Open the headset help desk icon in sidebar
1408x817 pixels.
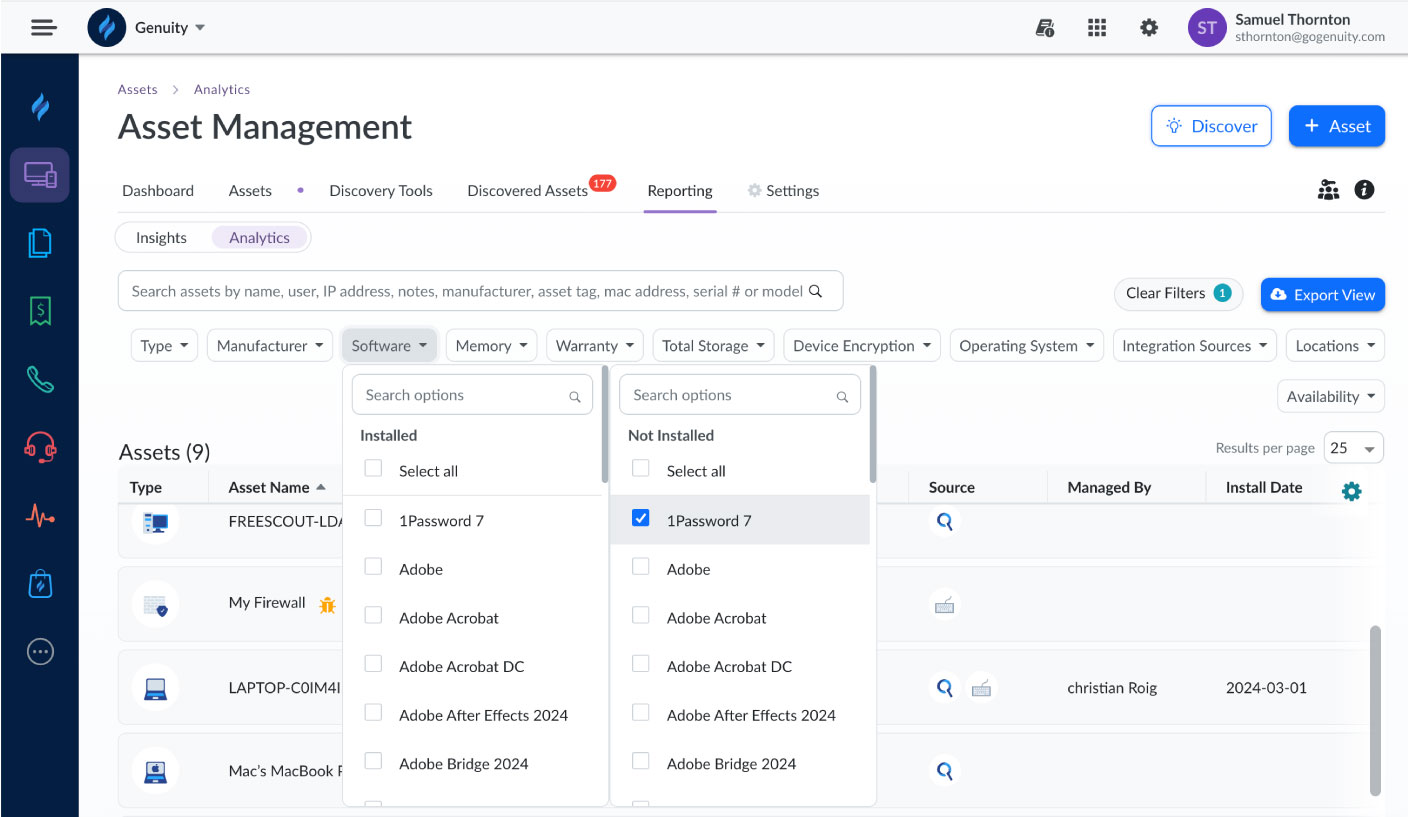[x=40, y=447]
